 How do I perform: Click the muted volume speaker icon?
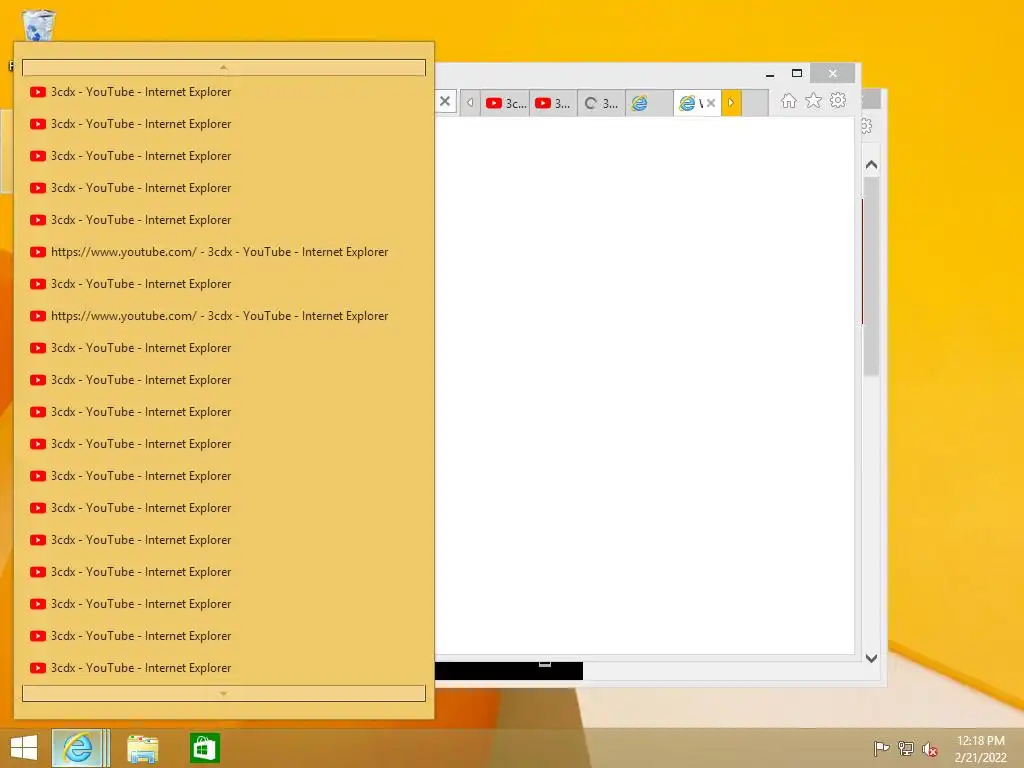coord(930,749)
